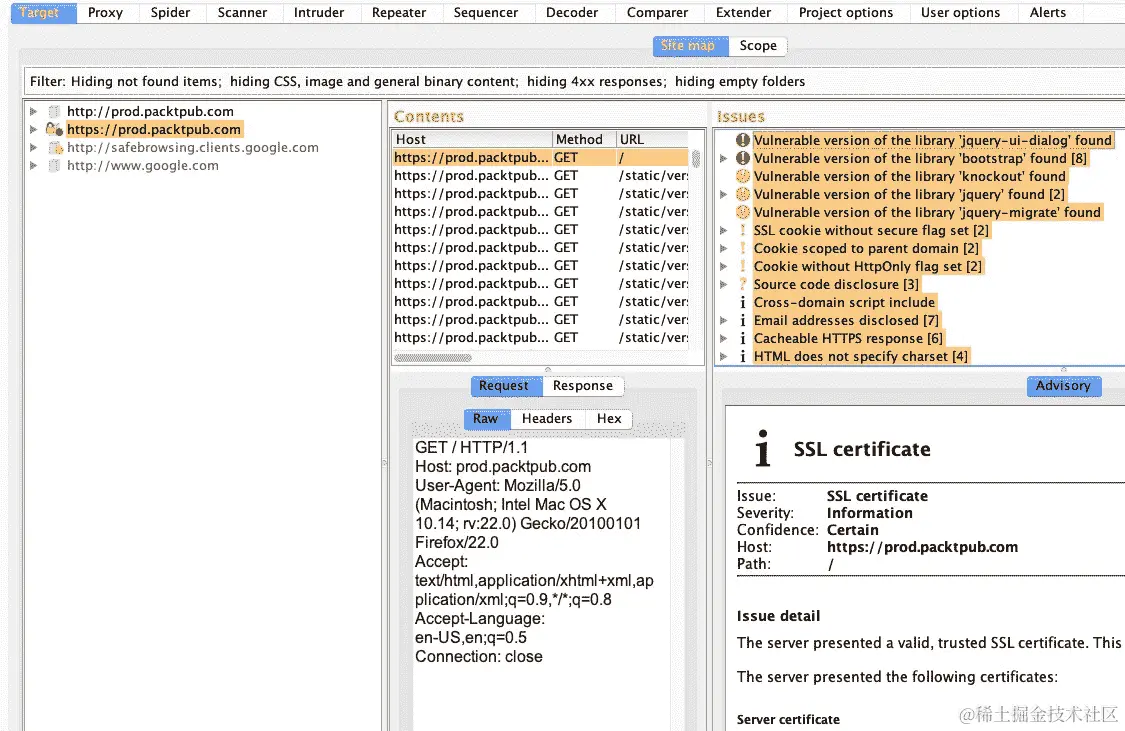Expand the https://prod.packtpub.com tree node
Viewport: 1125px width, 731px height.
point(33,129)
